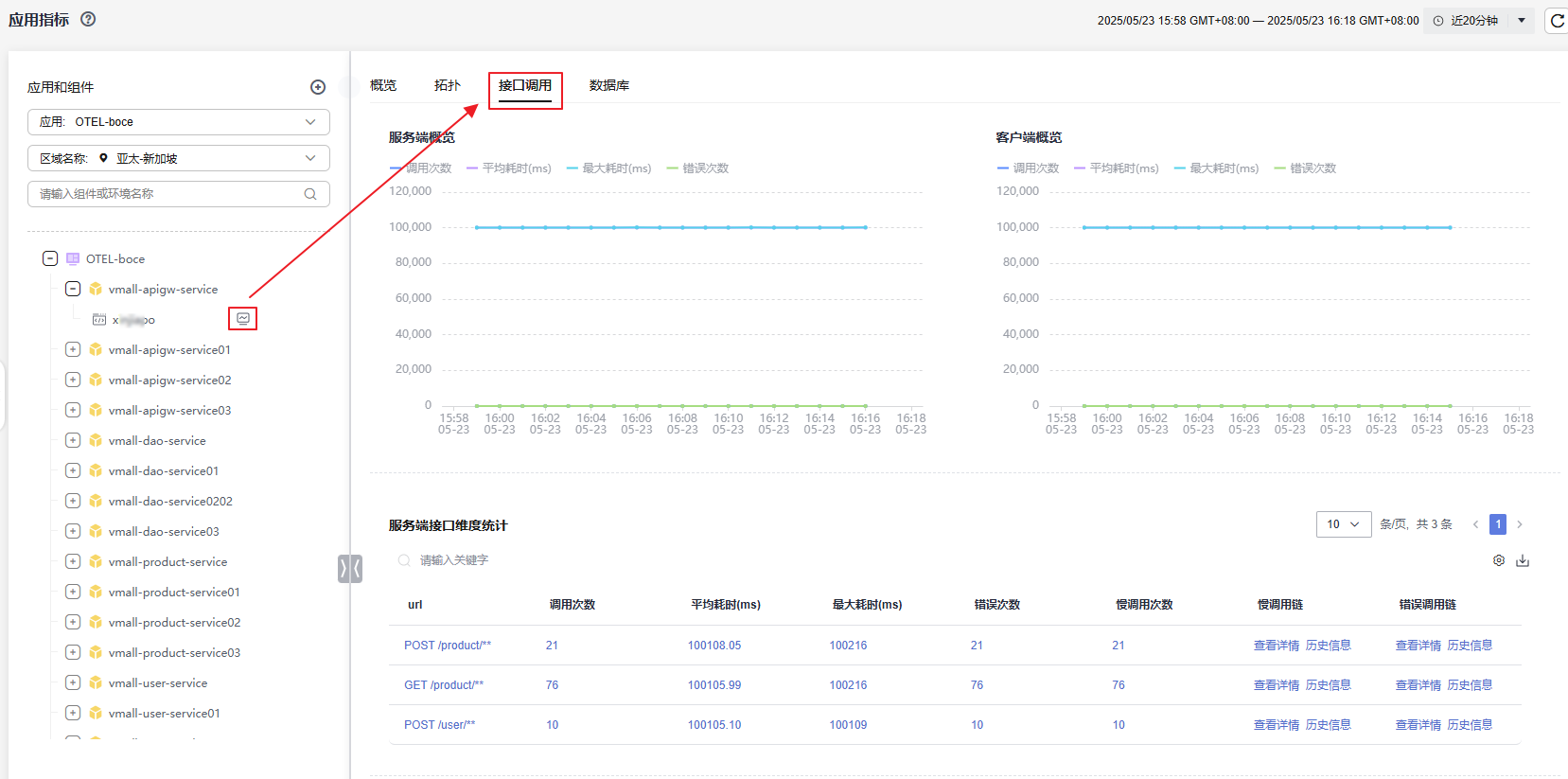Viewport: 1568px width, 779px height.
Task: Expand vmall-apigw-service01 node
Action: [x=73, y=349]
